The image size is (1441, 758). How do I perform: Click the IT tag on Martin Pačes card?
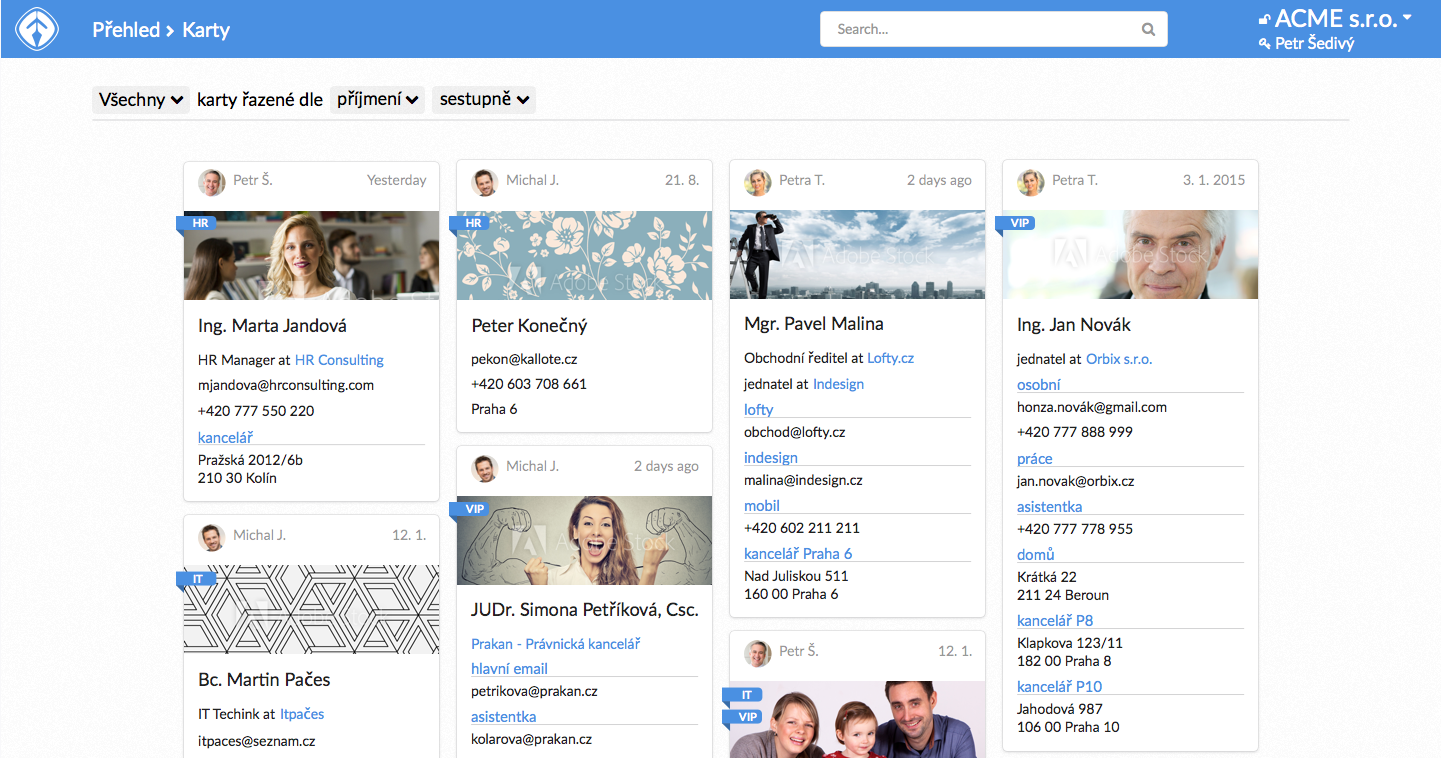tap(198, 579)
